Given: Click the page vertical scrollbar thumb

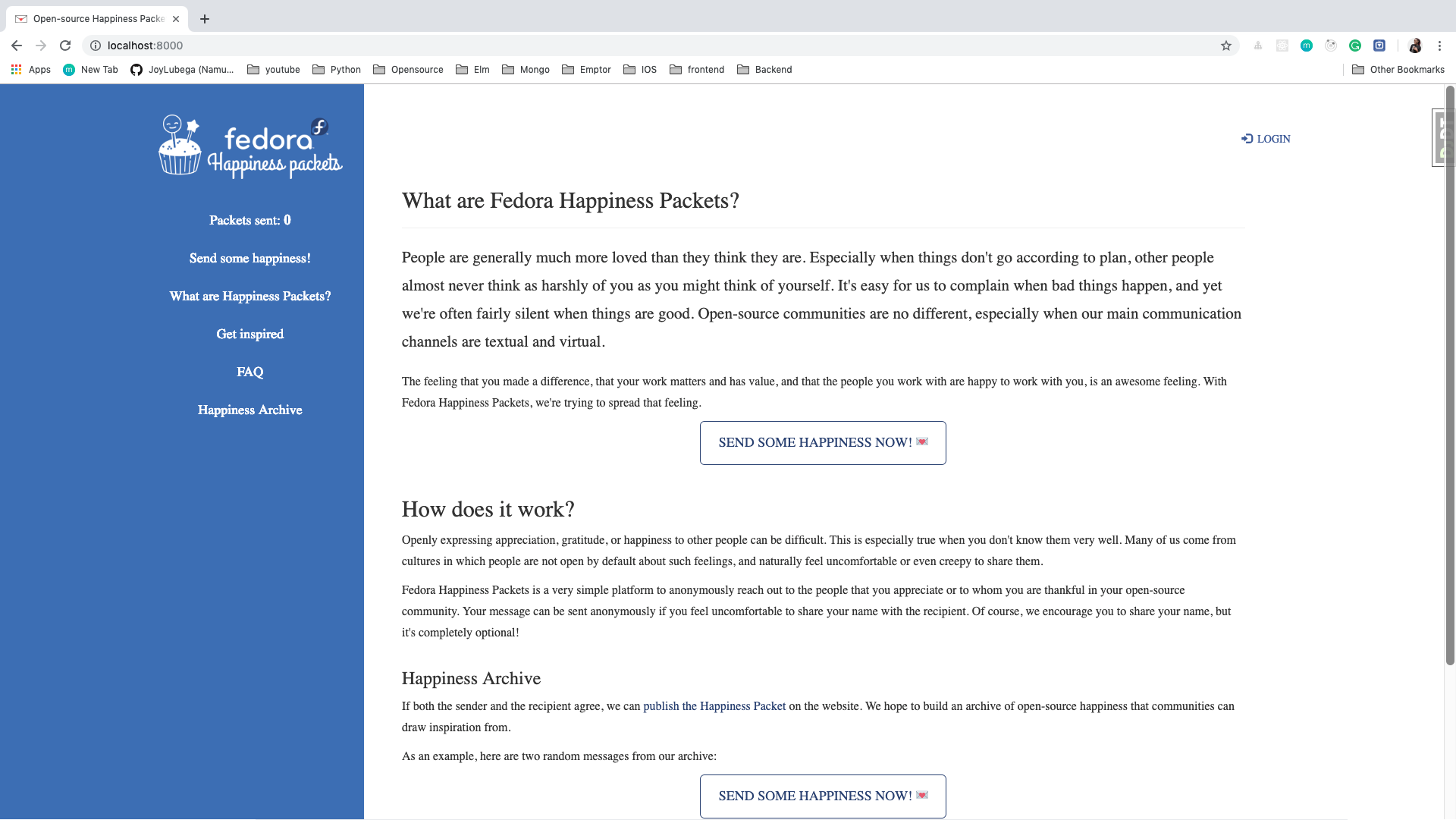Looking at the screenshot, I should pyautogui.click(x=1450, y=375).
